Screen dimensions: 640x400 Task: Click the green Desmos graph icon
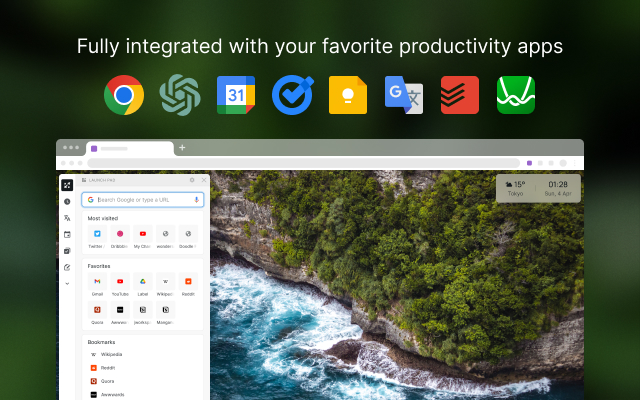tap(516, 95)
